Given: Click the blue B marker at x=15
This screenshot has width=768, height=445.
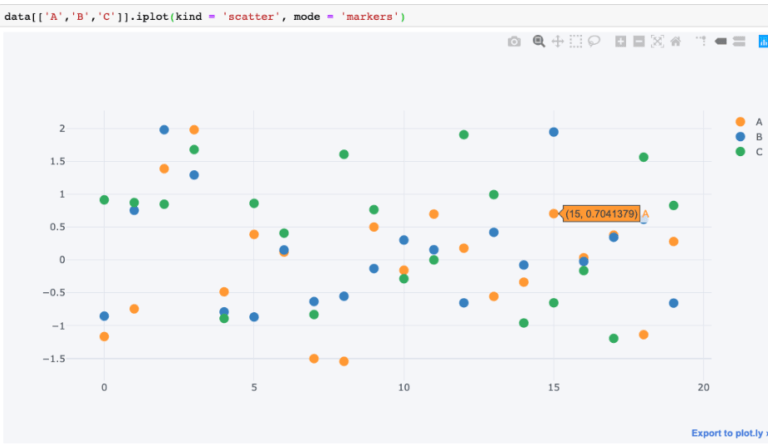Looking at the screenshot, I should click(554, 132).
